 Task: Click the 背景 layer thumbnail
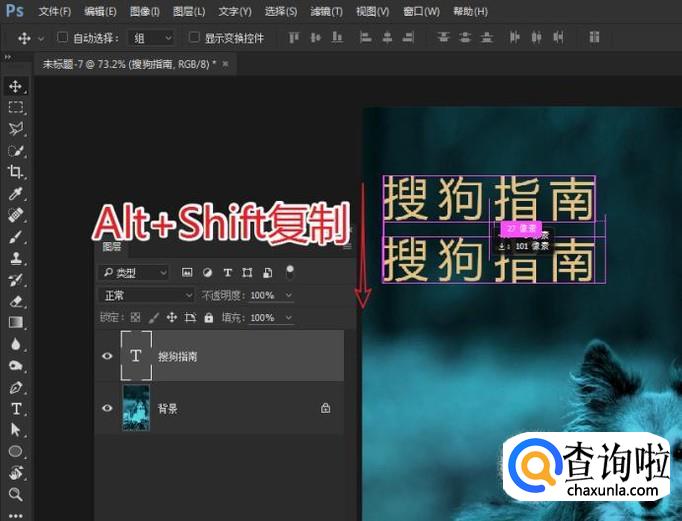136,407
